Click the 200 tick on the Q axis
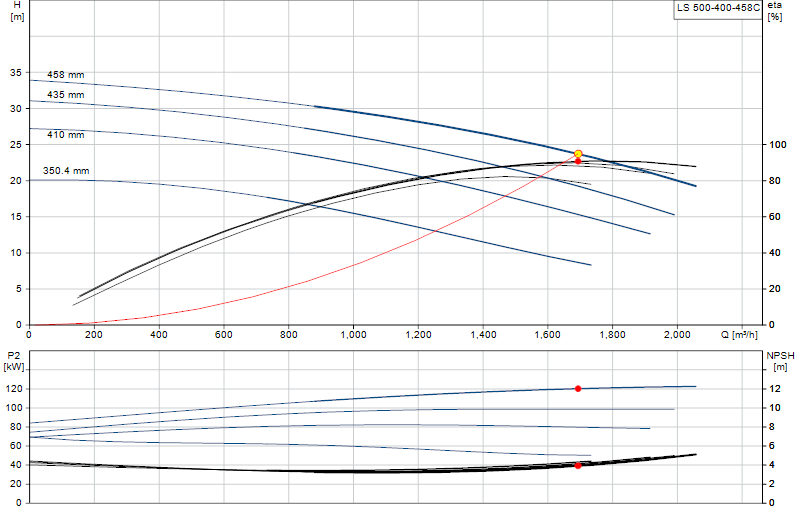The width and height of the screenshot is (800, 520). pyautogui.click(x=94, y=335)
